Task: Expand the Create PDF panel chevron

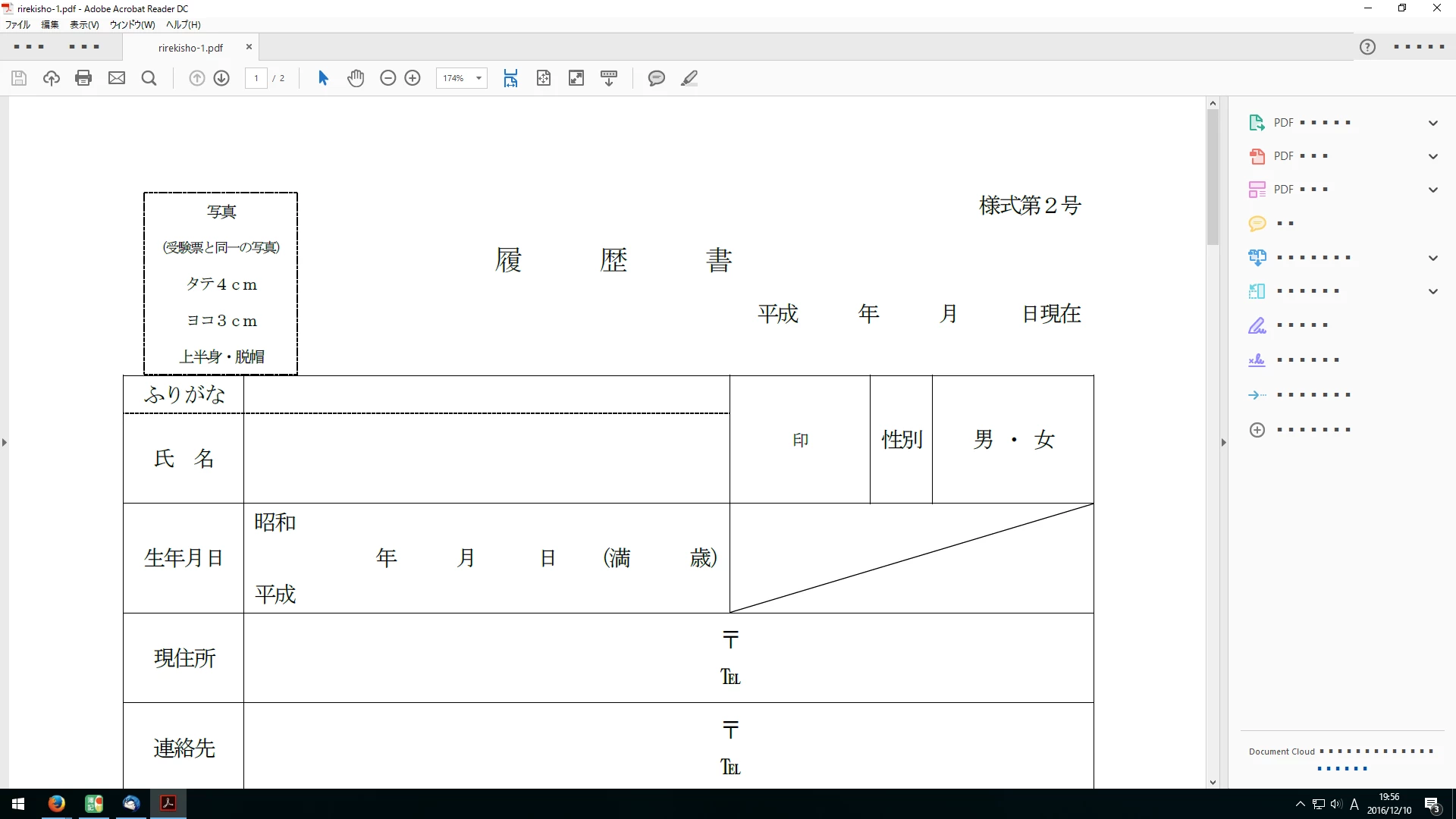Action: tap(1432, 156)
